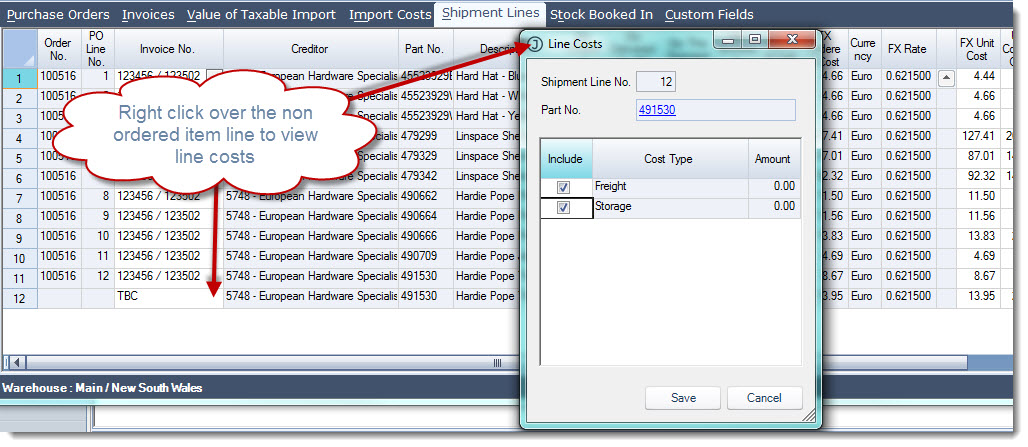Viewport: 1028px width, 447px height.
Task: Click the Amount column header in dialog
Action: coord(773,159)
